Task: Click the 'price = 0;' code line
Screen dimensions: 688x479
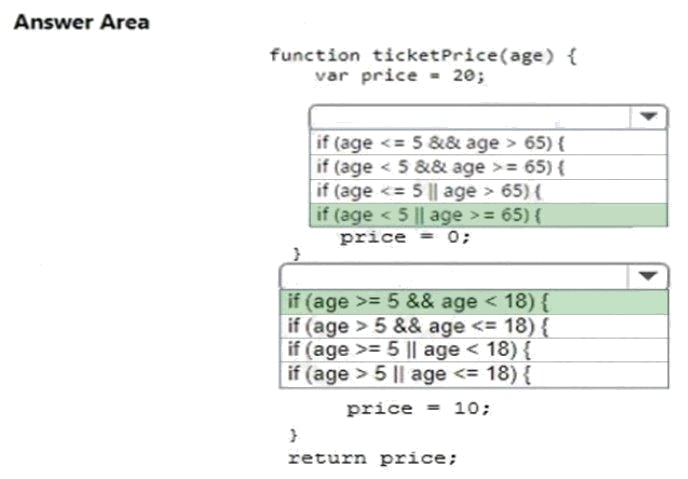Action: 404,237
